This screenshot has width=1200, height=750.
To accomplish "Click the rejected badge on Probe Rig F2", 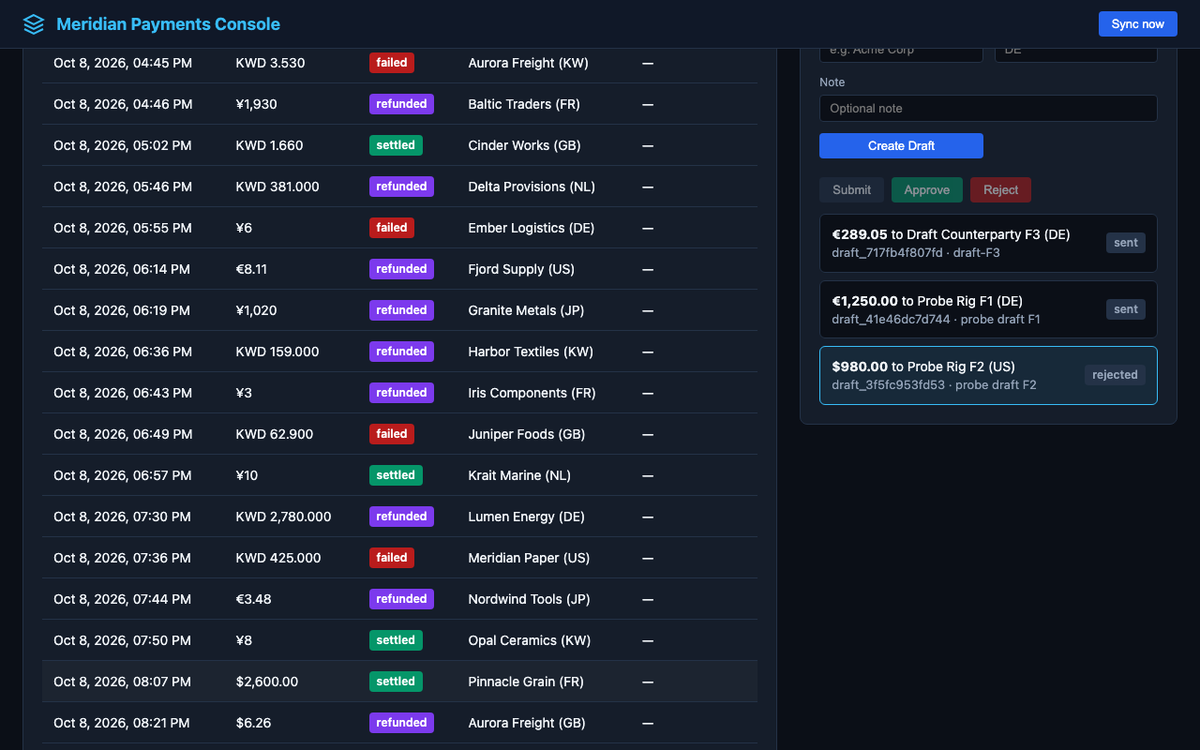I will click(x=1115, y=375).
